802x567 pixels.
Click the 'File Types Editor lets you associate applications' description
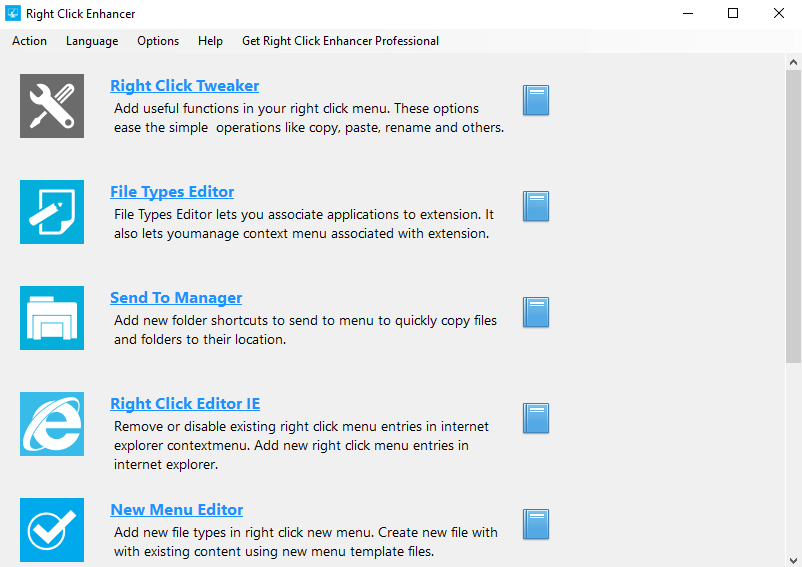[x=304, y=224]
